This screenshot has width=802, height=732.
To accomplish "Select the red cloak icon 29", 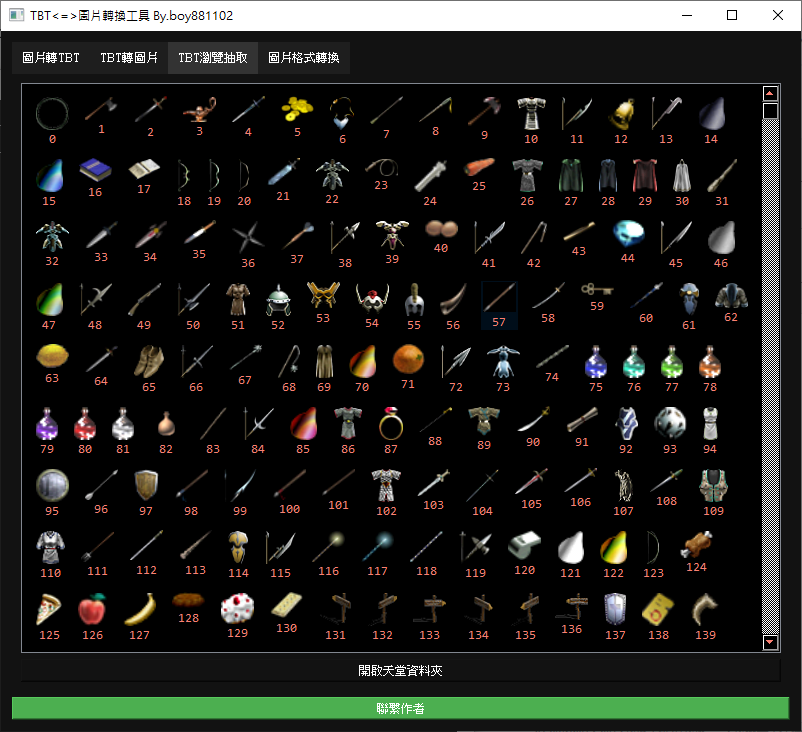I will (x=645, y=174).
